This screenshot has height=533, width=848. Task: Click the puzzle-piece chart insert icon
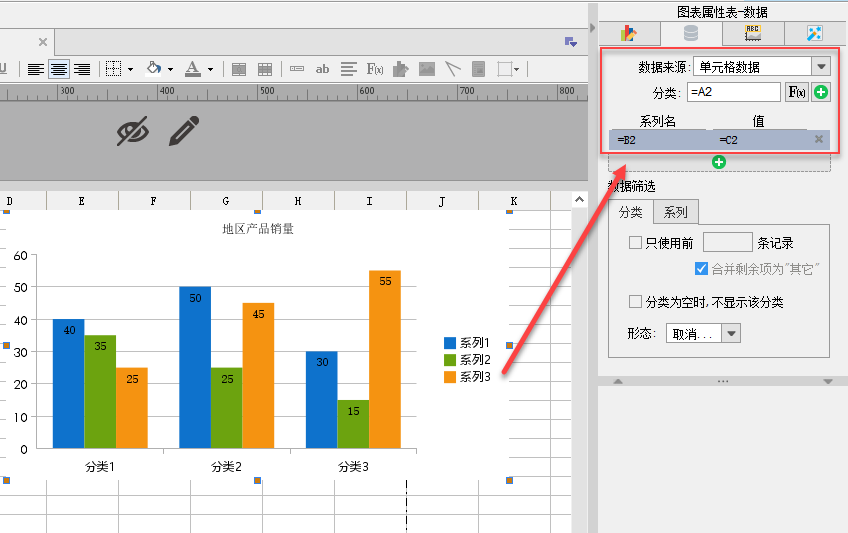point(400,69)
